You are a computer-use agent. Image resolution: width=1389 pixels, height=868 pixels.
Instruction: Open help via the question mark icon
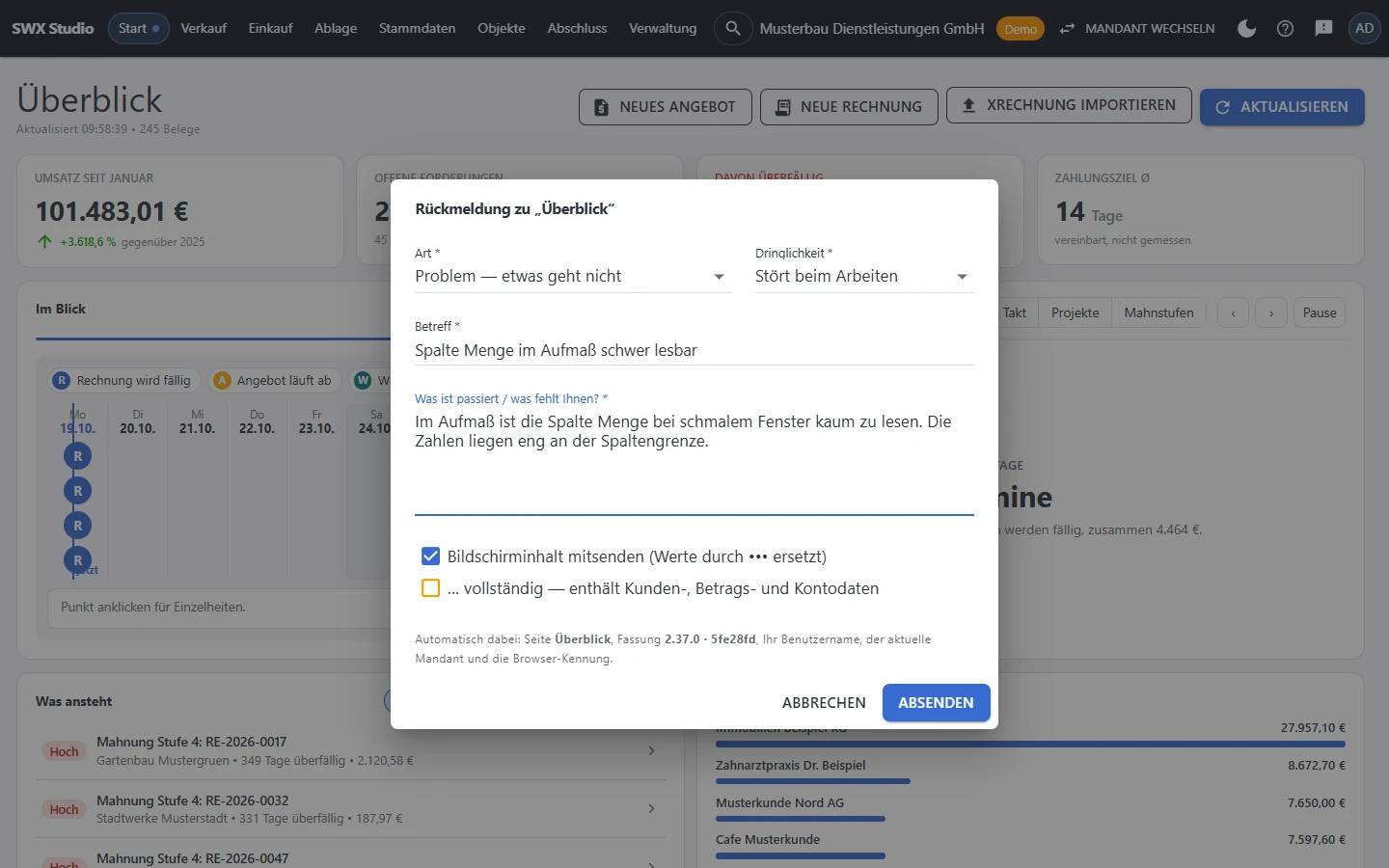pyautogui.click(x=1285, y=28)
